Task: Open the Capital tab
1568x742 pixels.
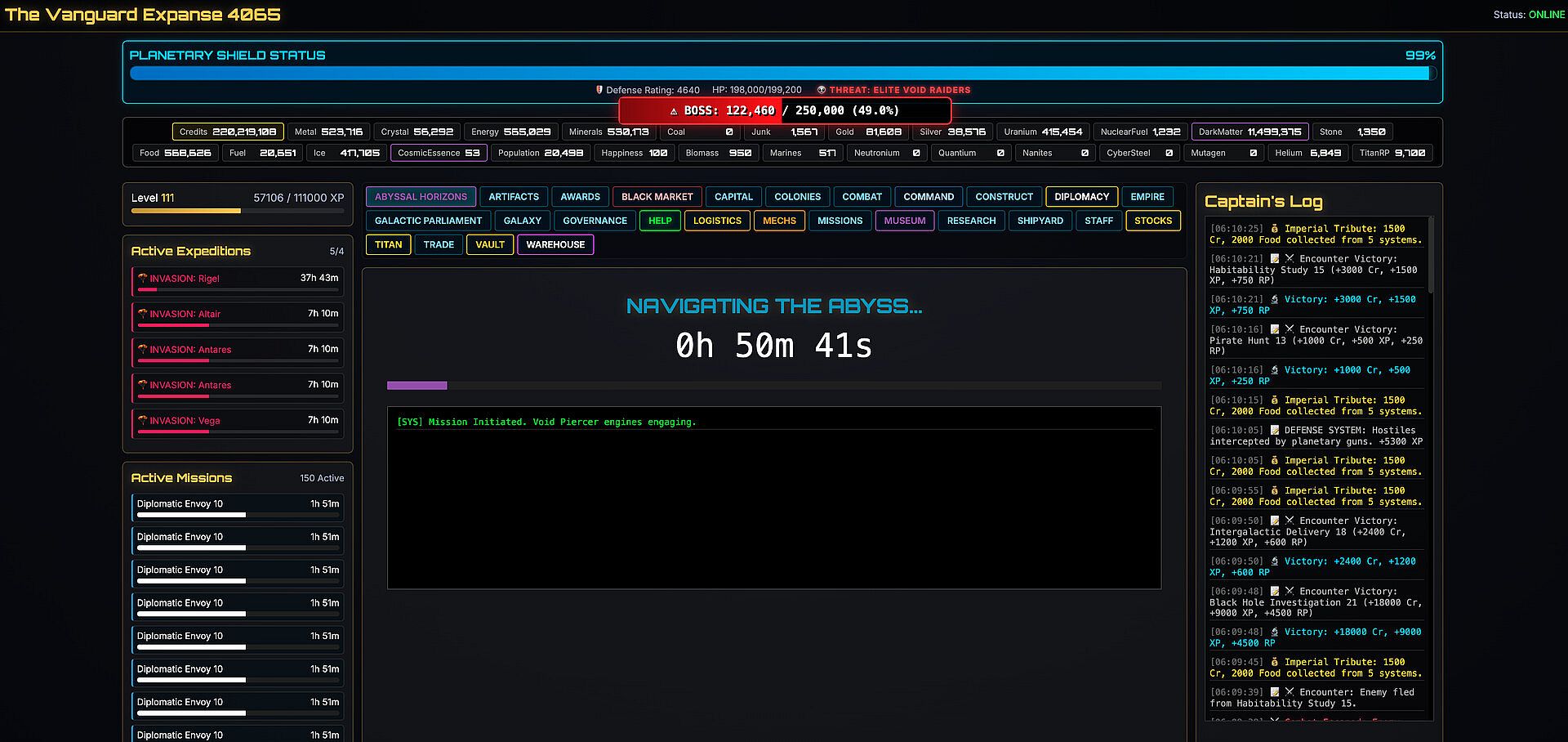Action: pos(733,197)
